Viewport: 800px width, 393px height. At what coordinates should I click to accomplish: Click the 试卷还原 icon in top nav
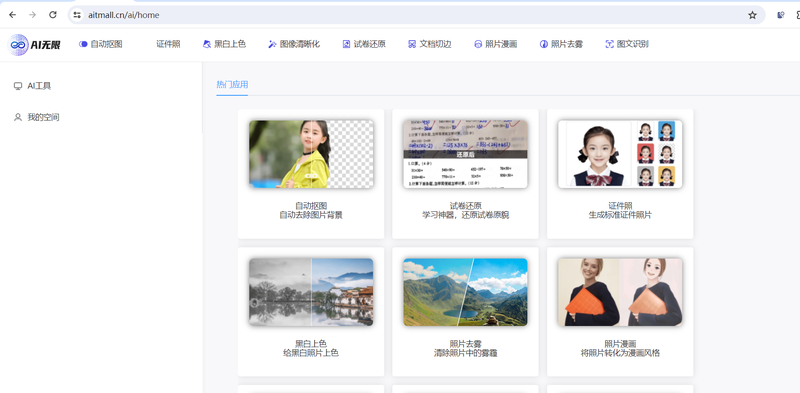346,44
